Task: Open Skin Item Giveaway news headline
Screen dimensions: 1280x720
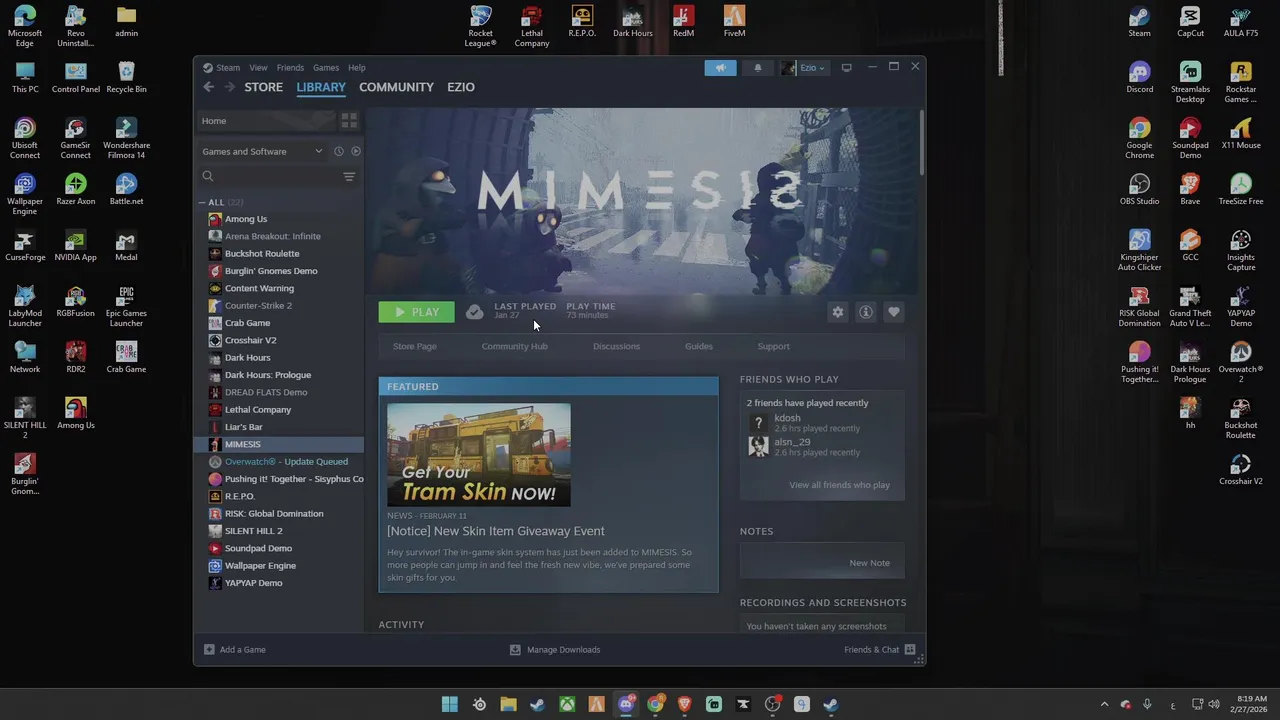Action: [496, 531]
